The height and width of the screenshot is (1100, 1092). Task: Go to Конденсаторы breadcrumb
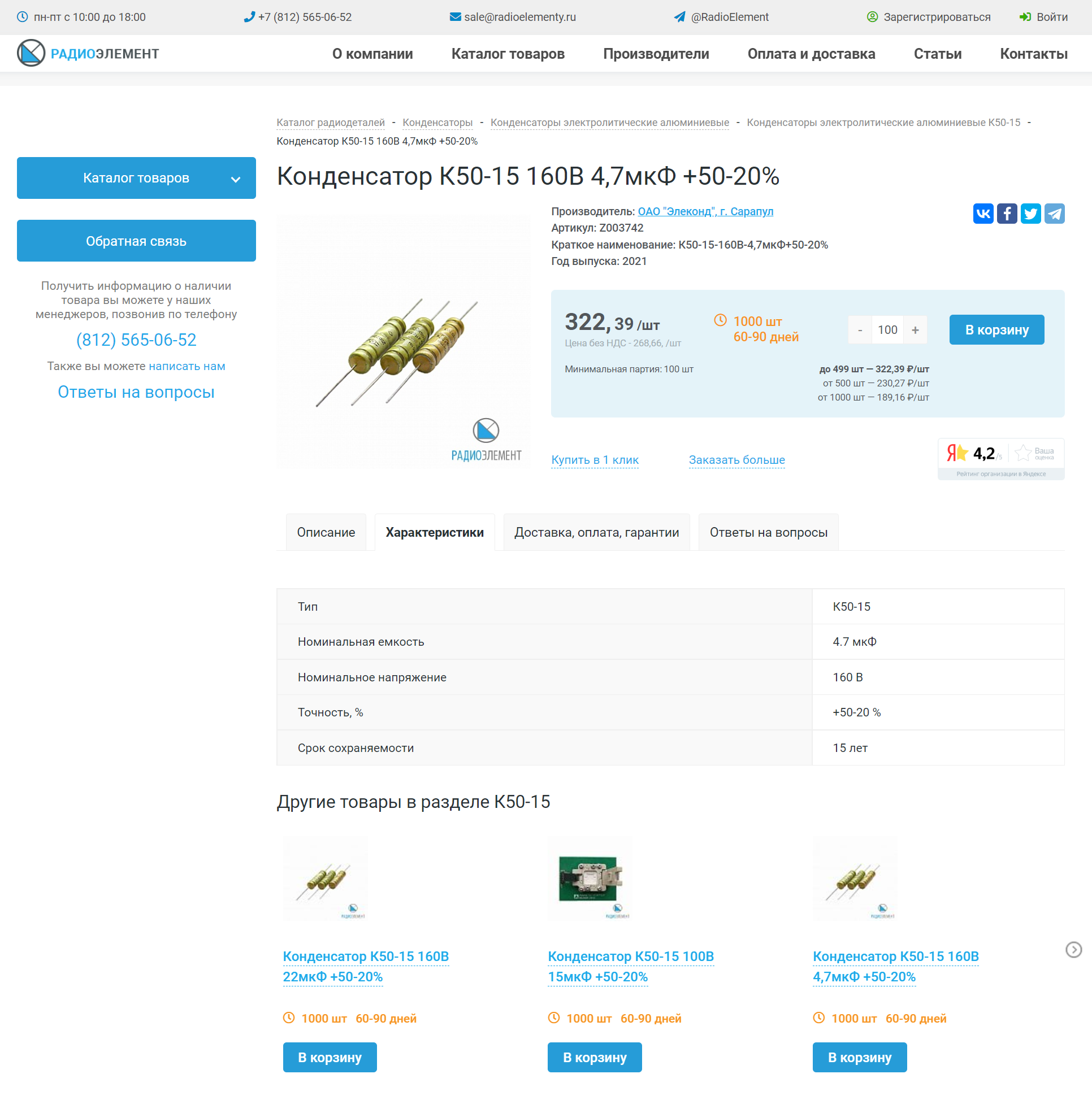click(437, 123)
